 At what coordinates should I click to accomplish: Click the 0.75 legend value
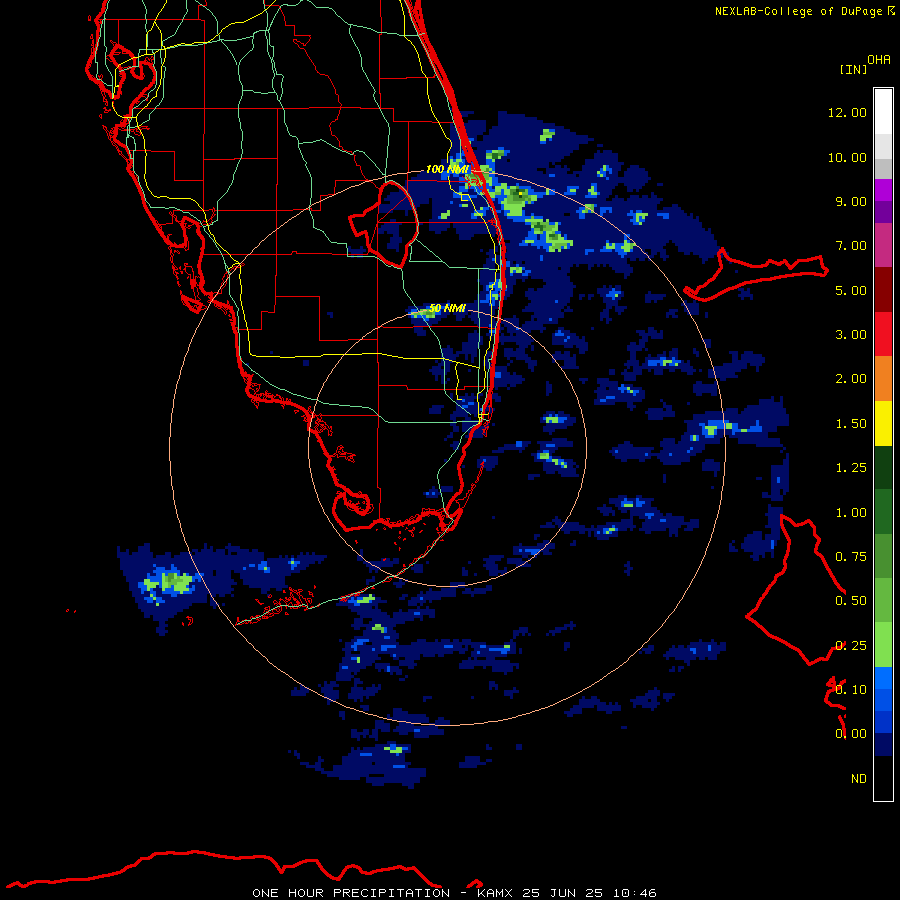850,557
